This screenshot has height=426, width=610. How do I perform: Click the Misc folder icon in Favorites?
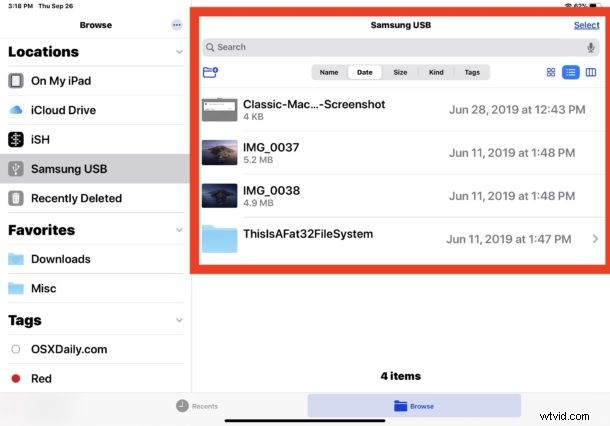tap(16, 288)
